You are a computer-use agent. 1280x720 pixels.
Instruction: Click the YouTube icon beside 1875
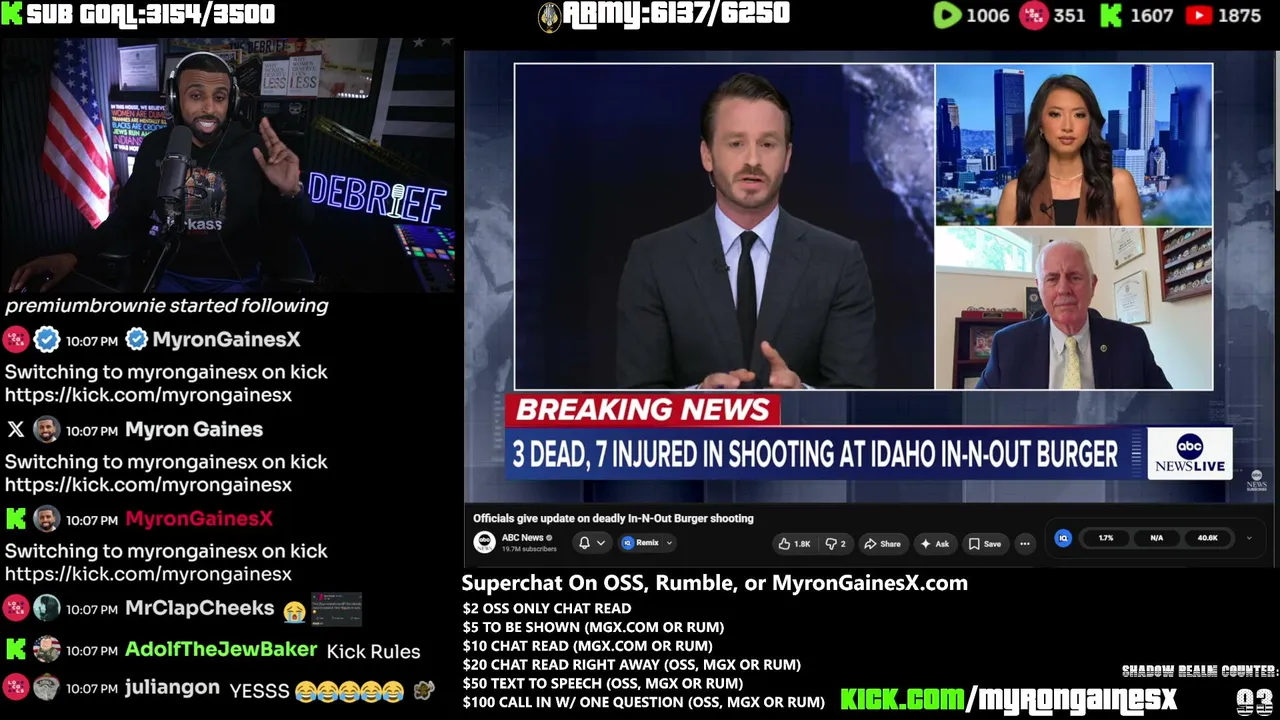pyautogui.click(x=1199, y=15)
